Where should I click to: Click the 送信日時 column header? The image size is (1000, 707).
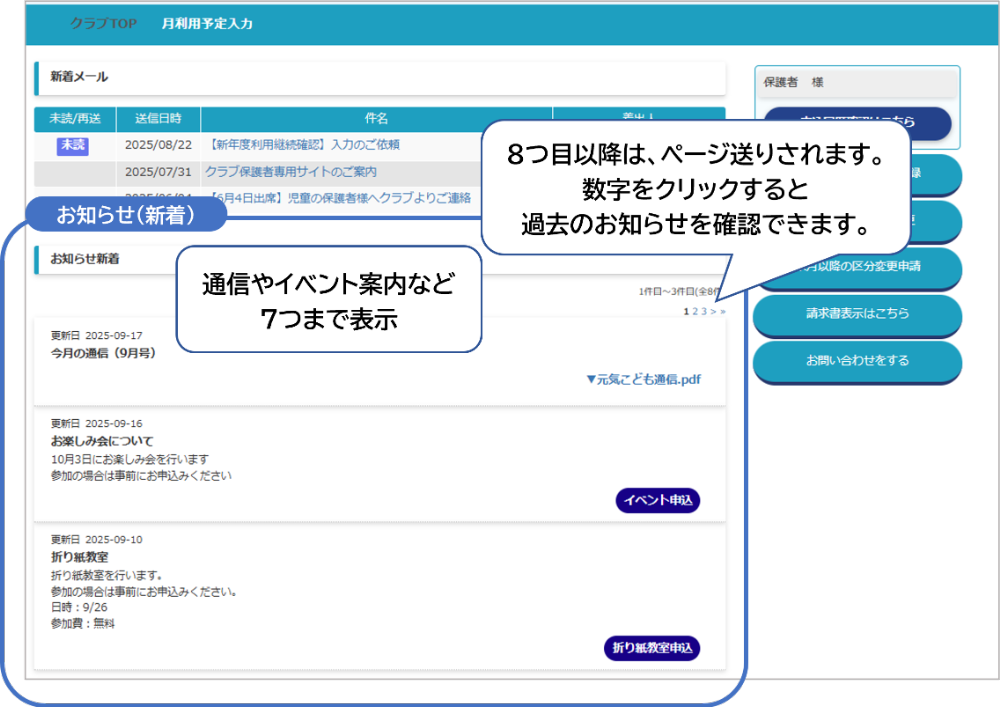158,118
